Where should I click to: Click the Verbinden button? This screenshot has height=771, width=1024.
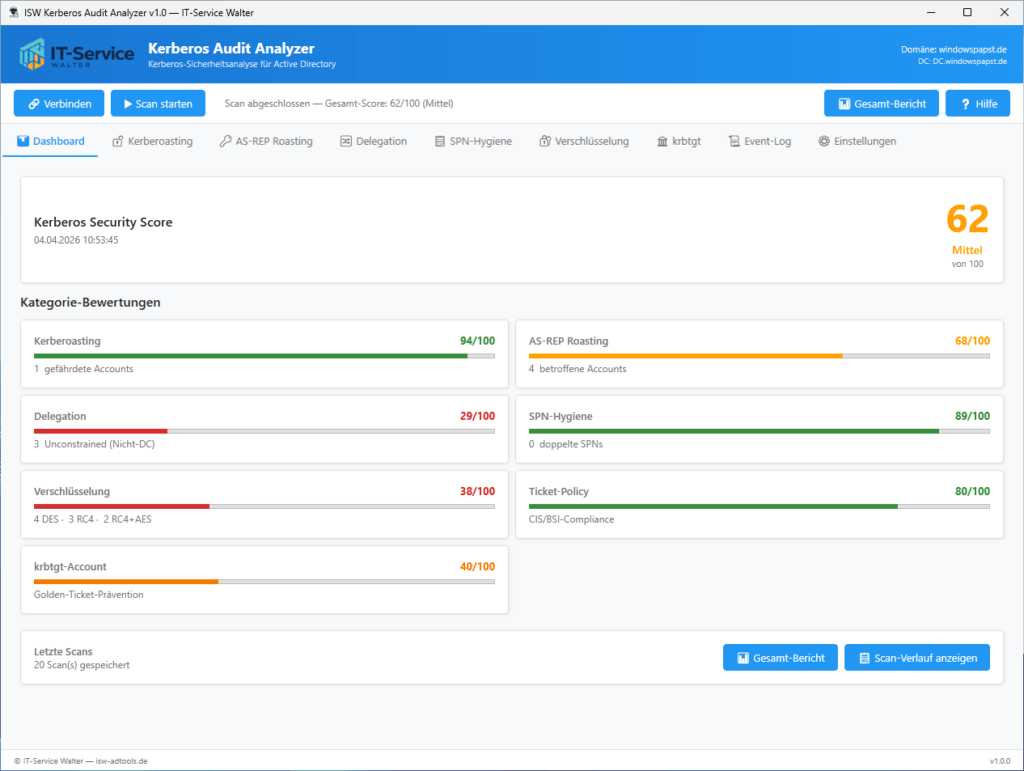point(60,103)
